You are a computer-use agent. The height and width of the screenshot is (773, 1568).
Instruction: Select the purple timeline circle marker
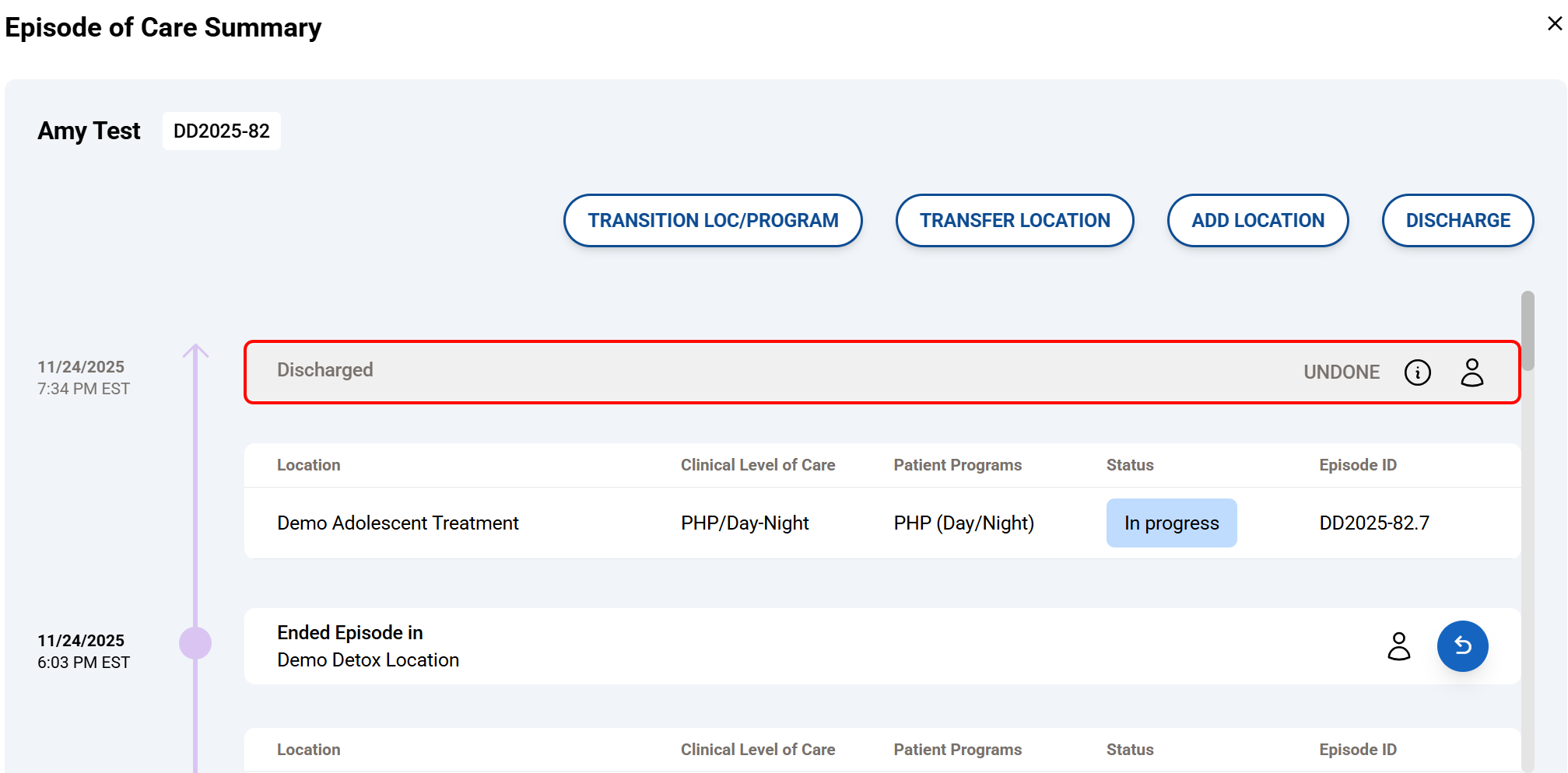tap(195, 643)
